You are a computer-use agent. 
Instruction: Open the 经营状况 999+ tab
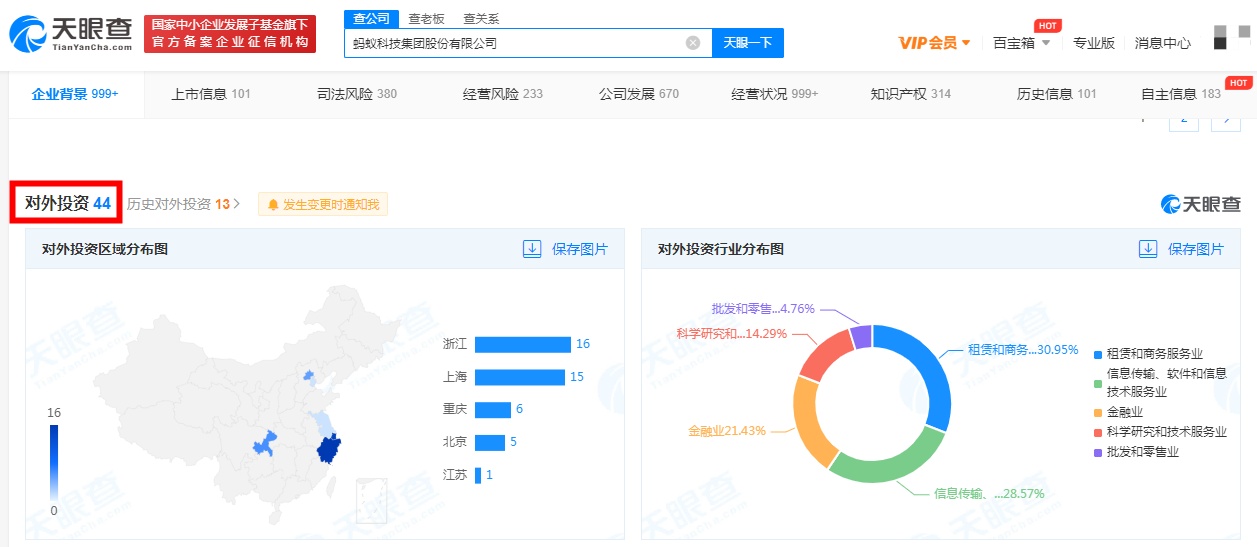[x=774, y=94]
